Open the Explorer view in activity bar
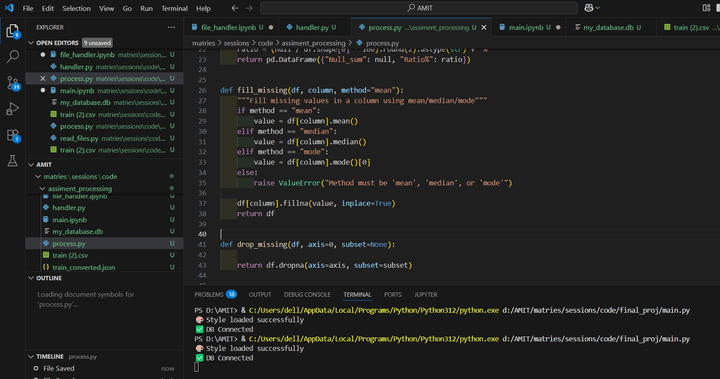Screen dimensions: 720x379 click(x=12, y=31)
